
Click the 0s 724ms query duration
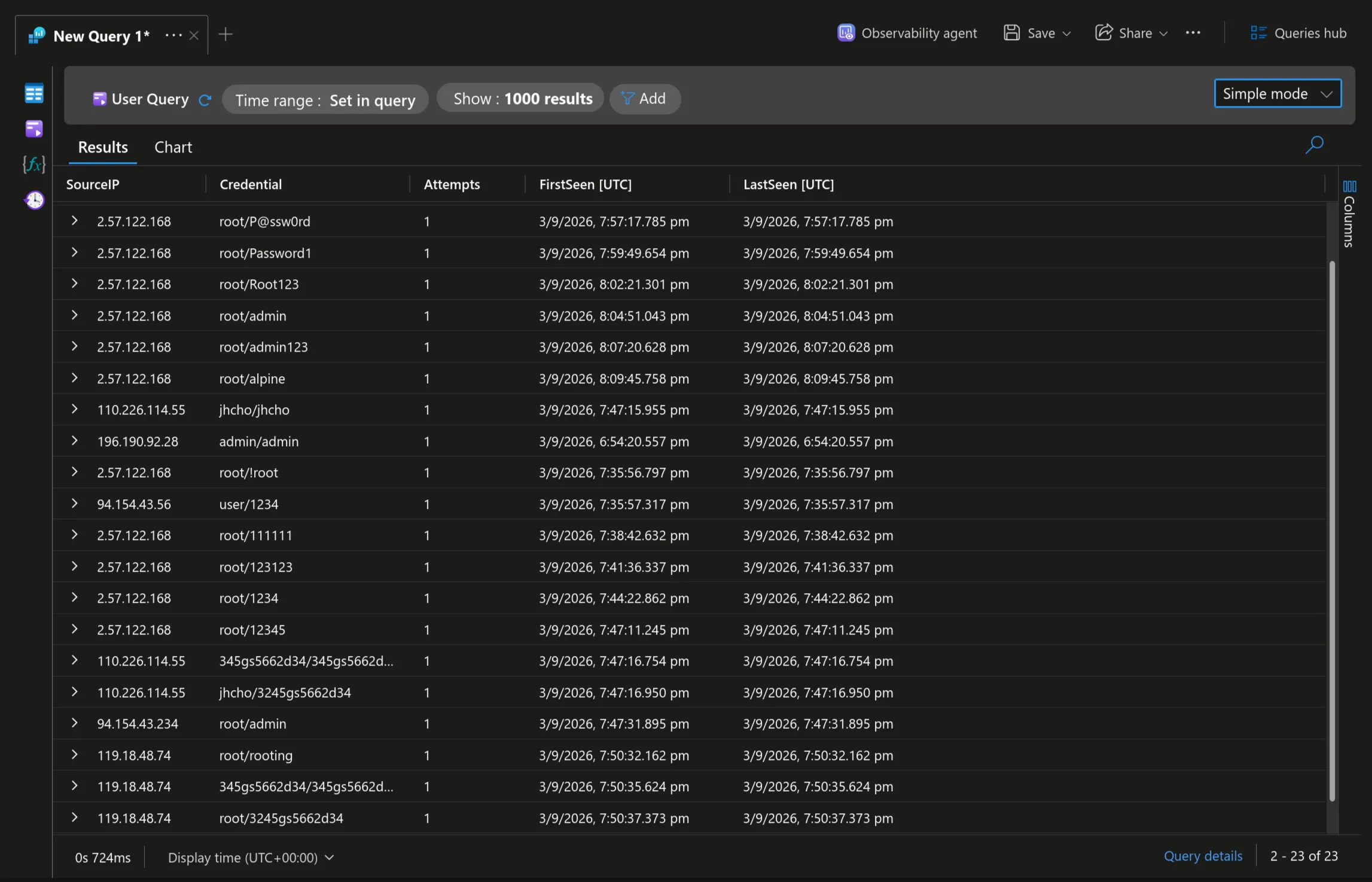tap(103, 857)
